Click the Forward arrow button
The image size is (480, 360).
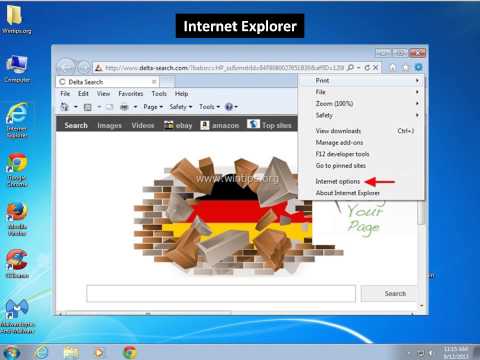(x=83, y=68)
